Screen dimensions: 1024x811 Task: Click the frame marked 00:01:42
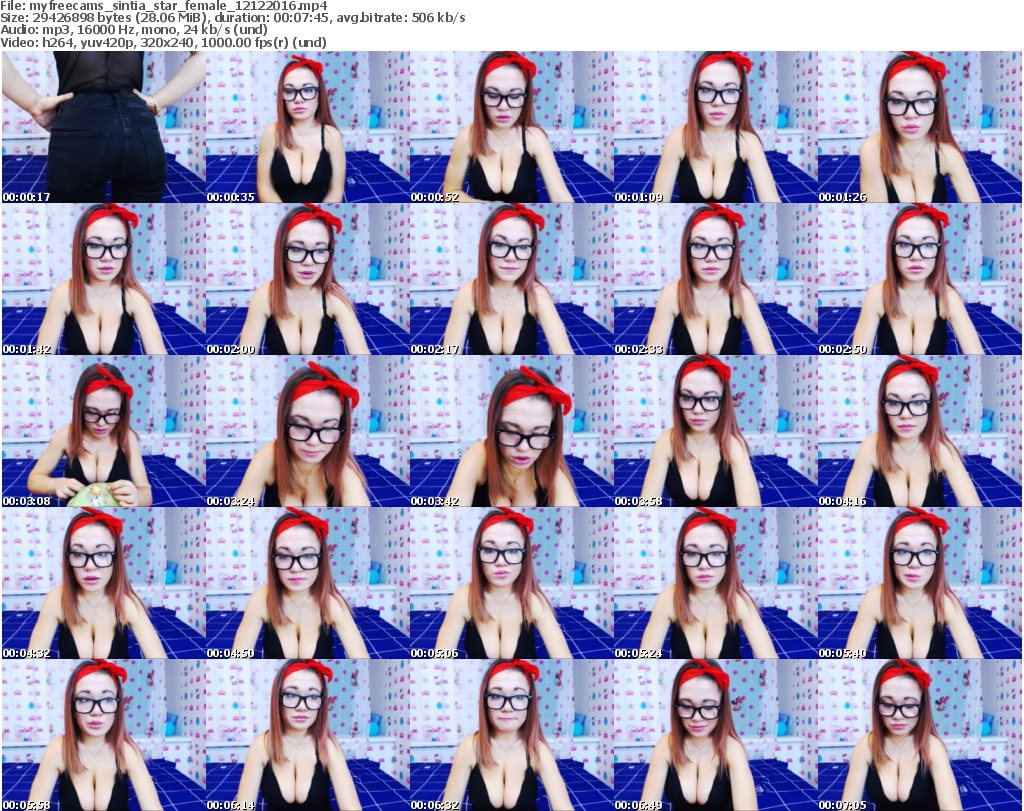point(103,279)
